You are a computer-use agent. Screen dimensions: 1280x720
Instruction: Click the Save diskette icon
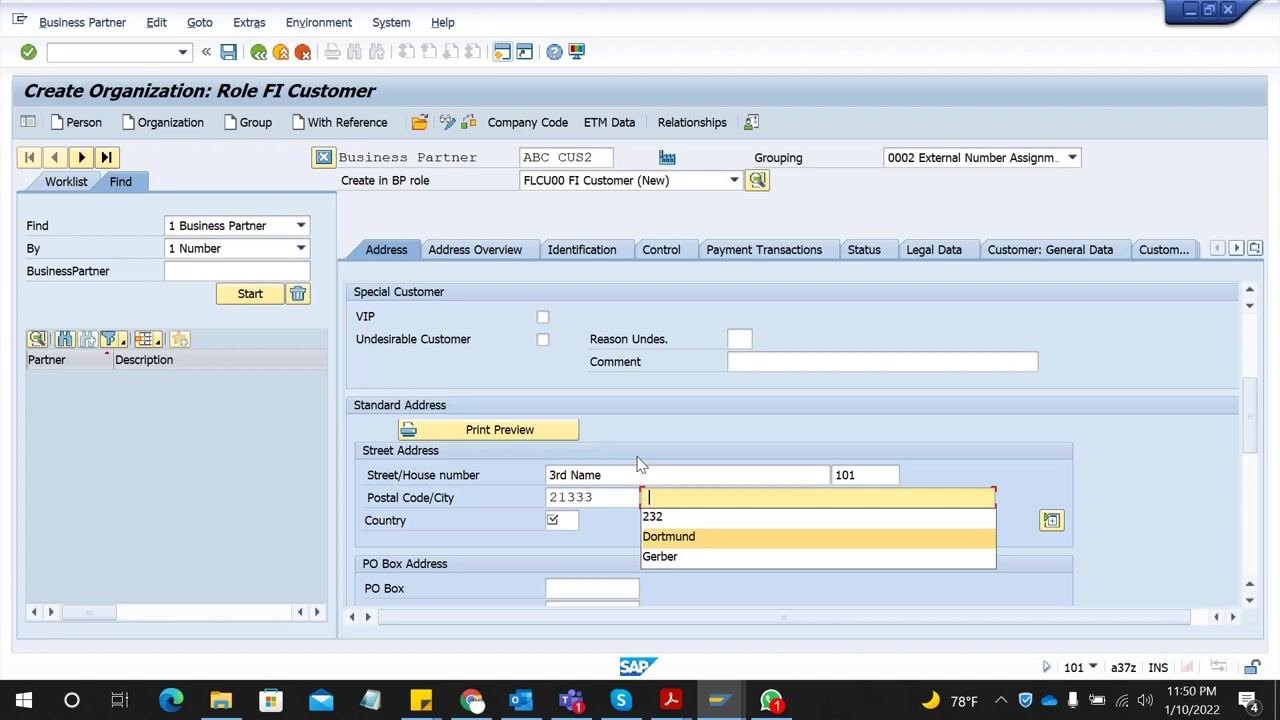(229, 52)
